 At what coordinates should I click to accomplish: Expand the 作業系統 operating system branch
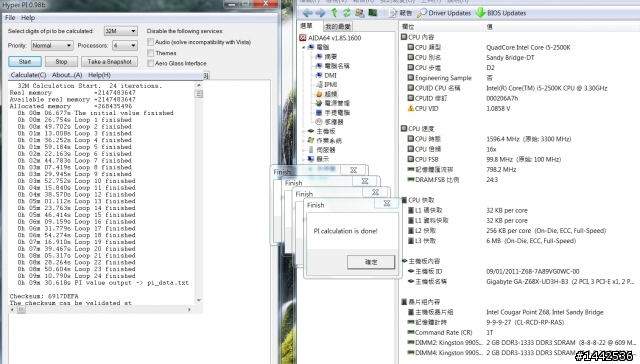303,141
